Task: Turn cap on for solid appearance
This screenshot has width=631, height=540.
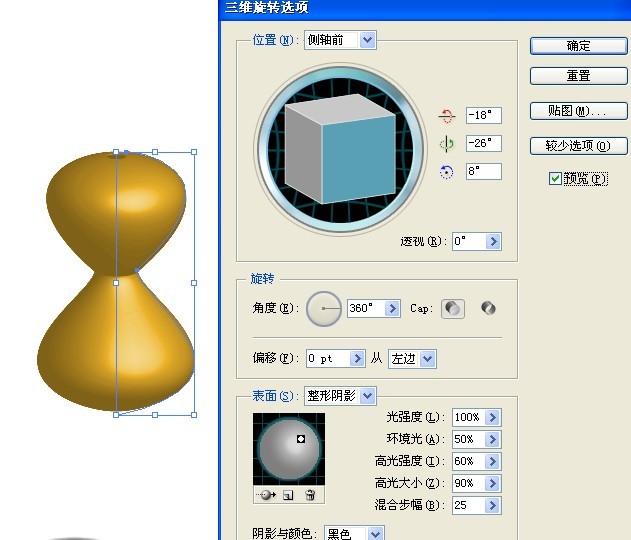Action: click(x=453, y=309)
